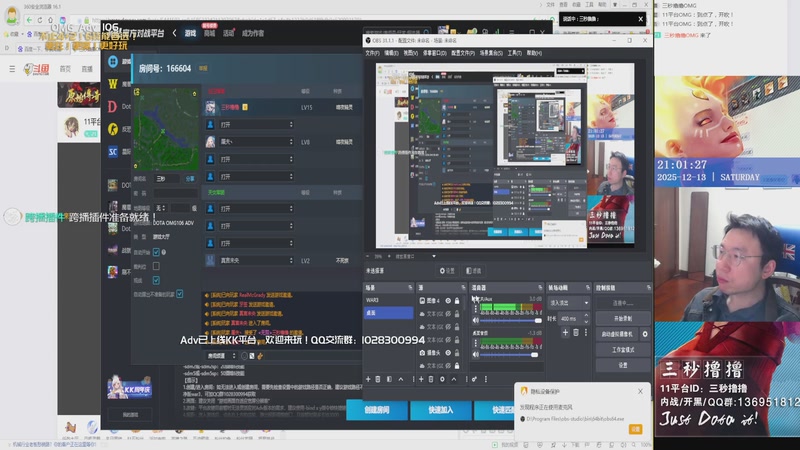Enable 工作室模式 in OBS
Screen dimensions: 800x450
pos(623,350)
